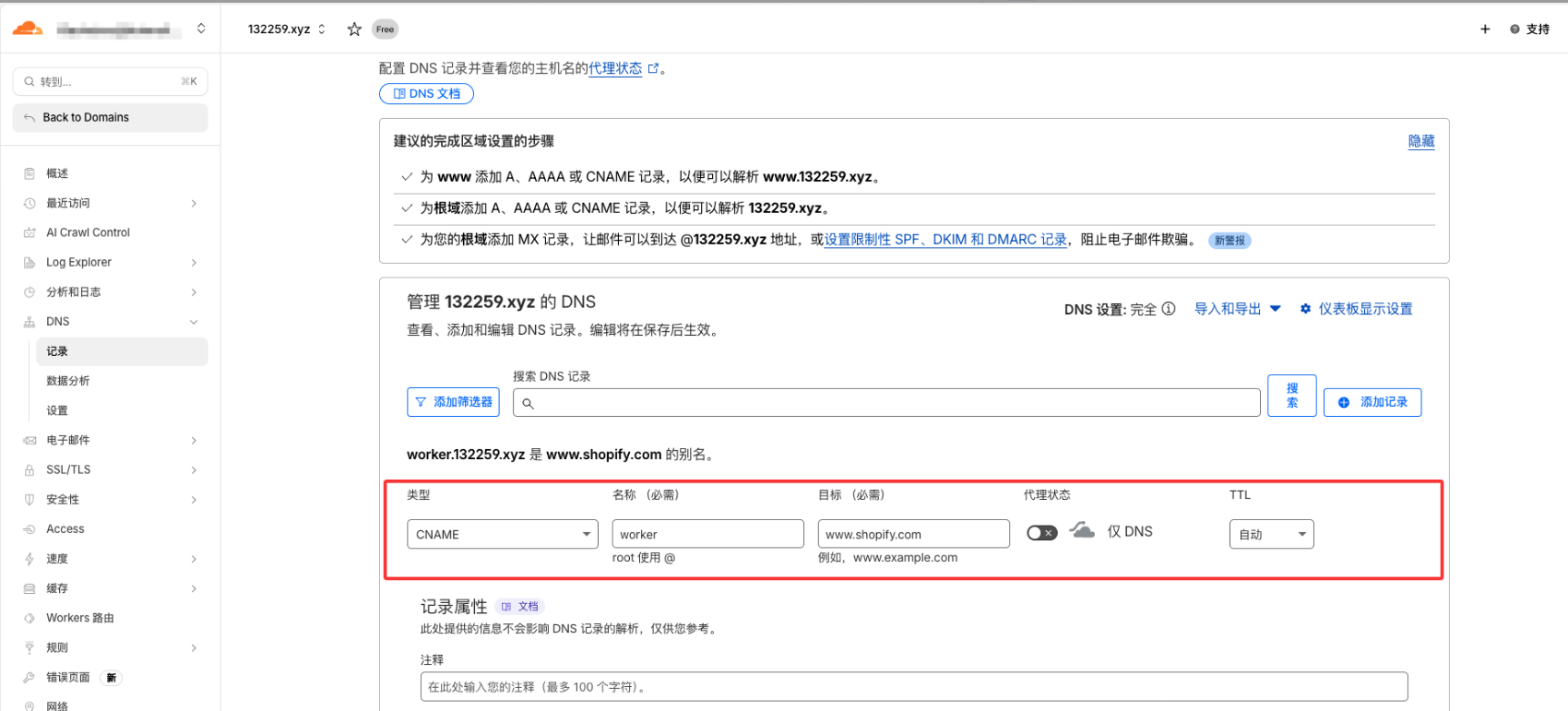Click the 添加筛选器 filter button

click(x=453, y=402)
